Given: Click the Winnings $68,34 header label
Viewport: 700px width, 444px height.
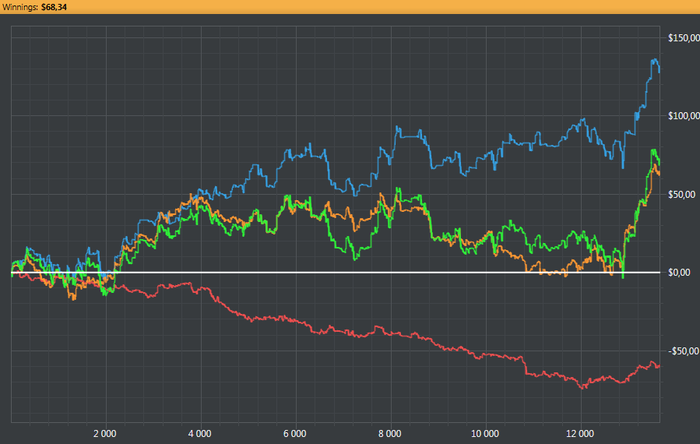Looking at the screenshot, I should click(x=35, y=7).
